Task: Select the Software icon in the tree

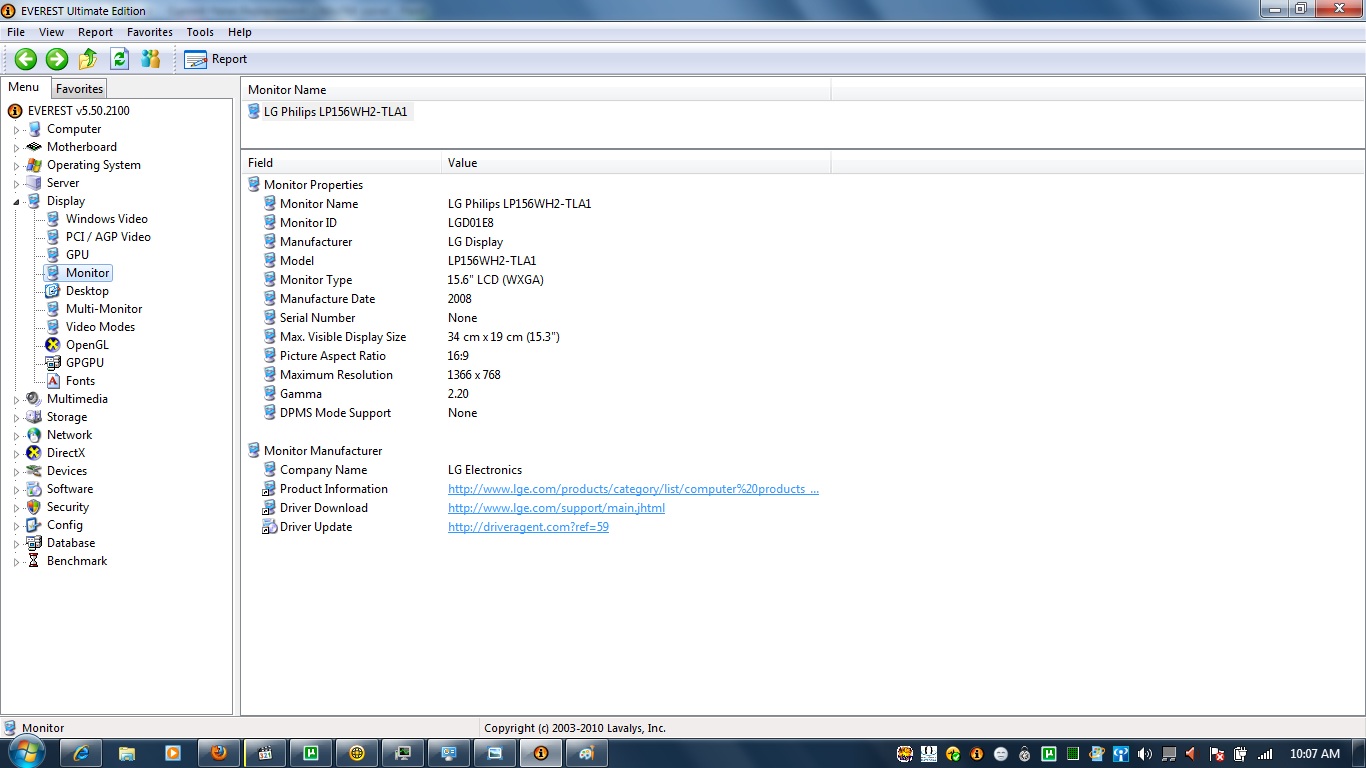Action: click(35, 489)
